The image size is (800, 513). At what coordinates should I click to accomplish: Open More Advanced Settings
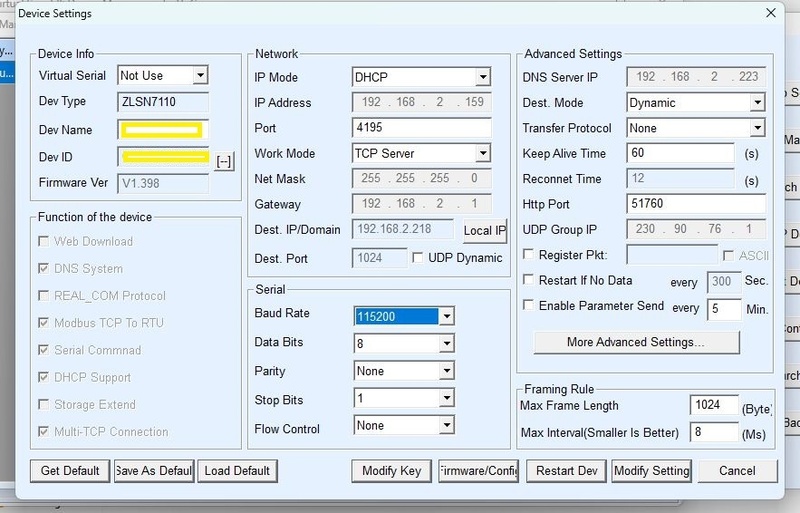pyautogui.click(x=636, y=342)
